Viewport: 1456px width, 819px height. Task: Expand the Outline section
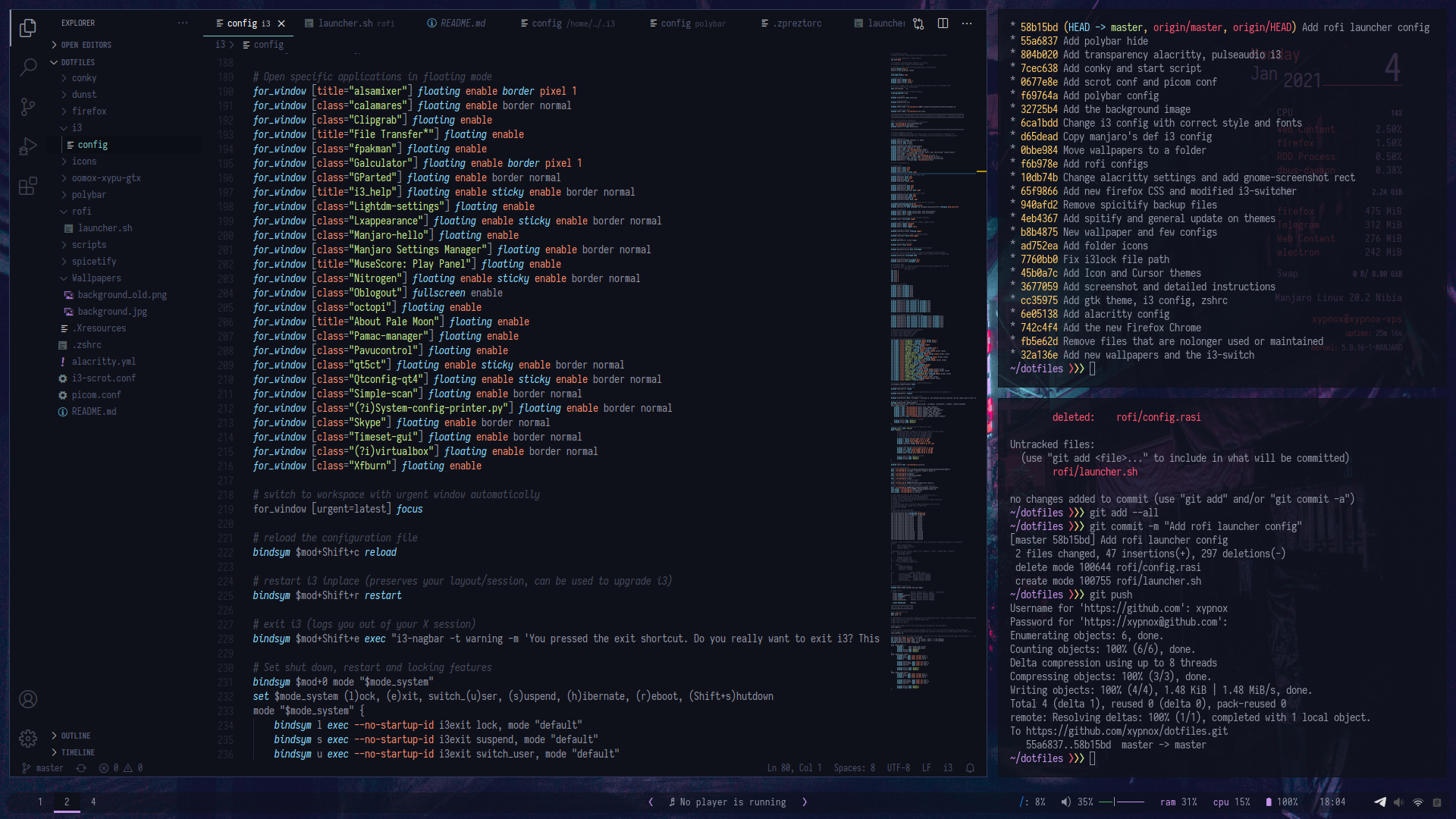[x=75, y=736]
